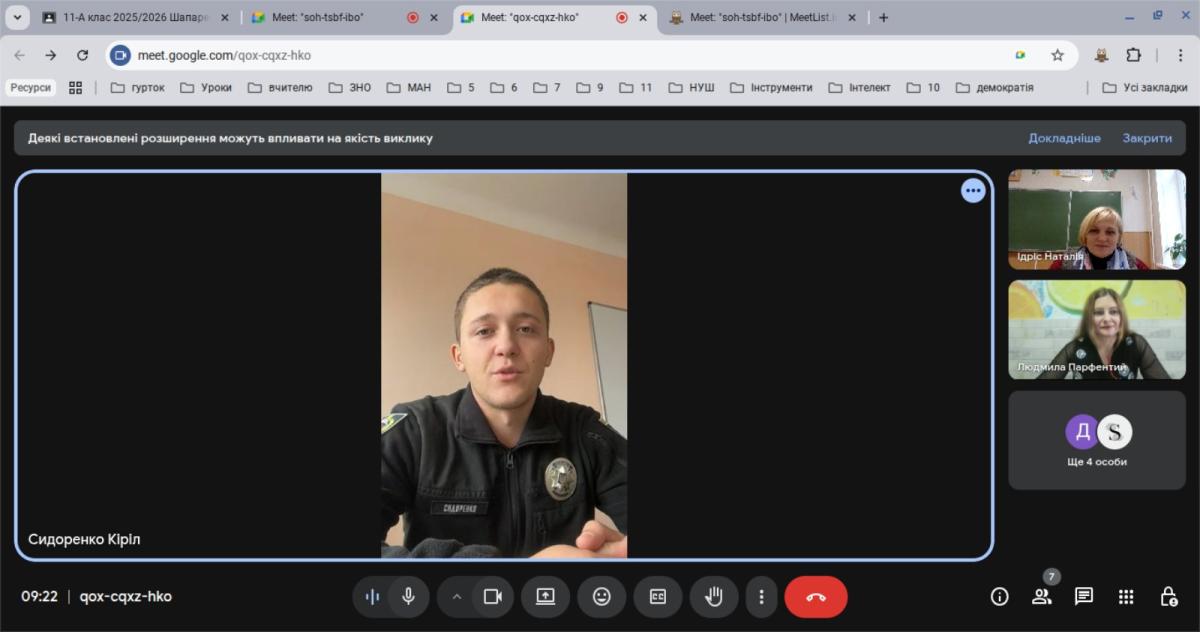Open the МАН bookmarks folder
Viewport: 1200px width, 632px height.
(409, 88)
